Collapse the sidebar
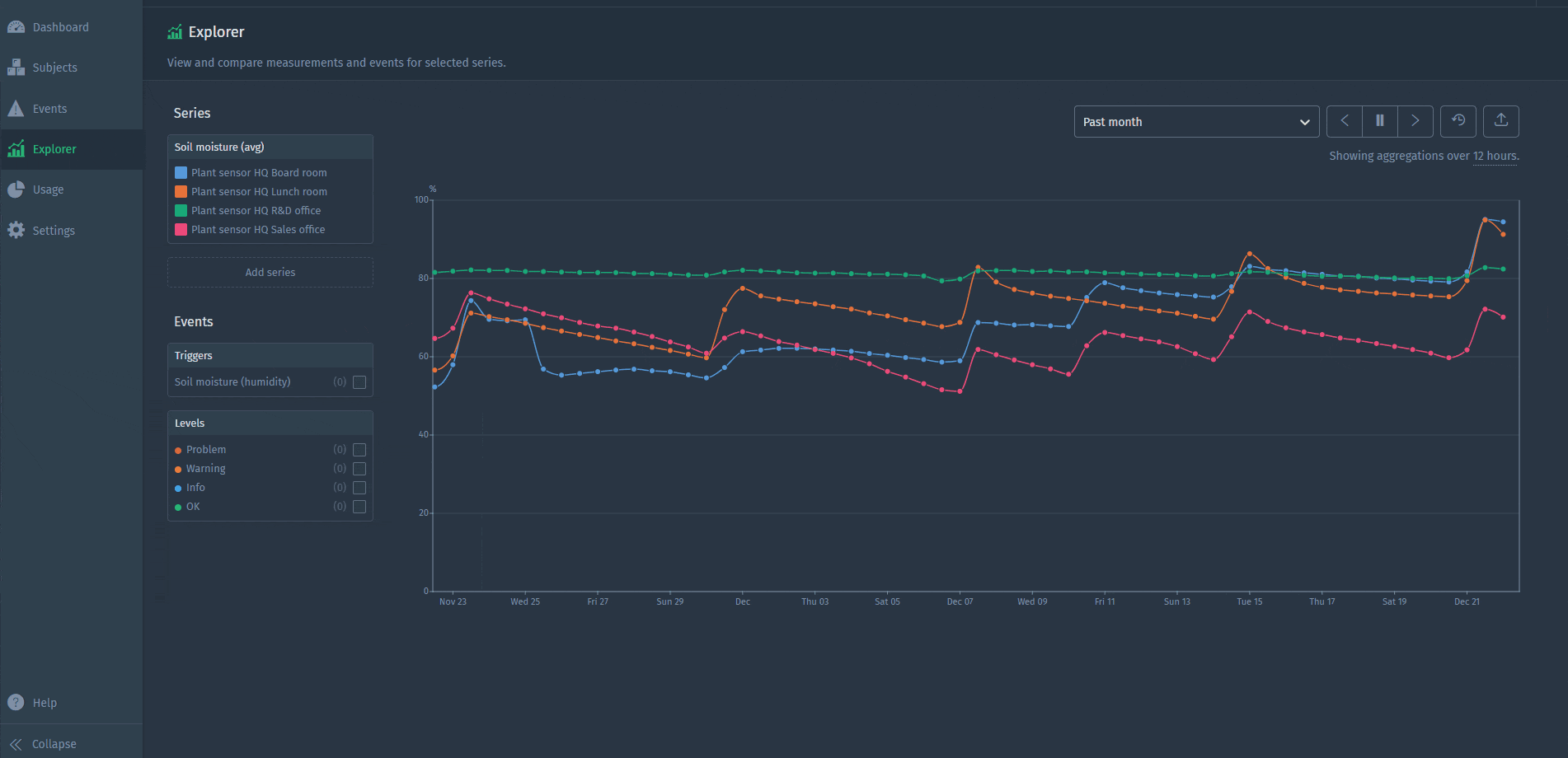The height and width of the screenshot is (758, 1568). pyautogui.click(x=53, y=743)
